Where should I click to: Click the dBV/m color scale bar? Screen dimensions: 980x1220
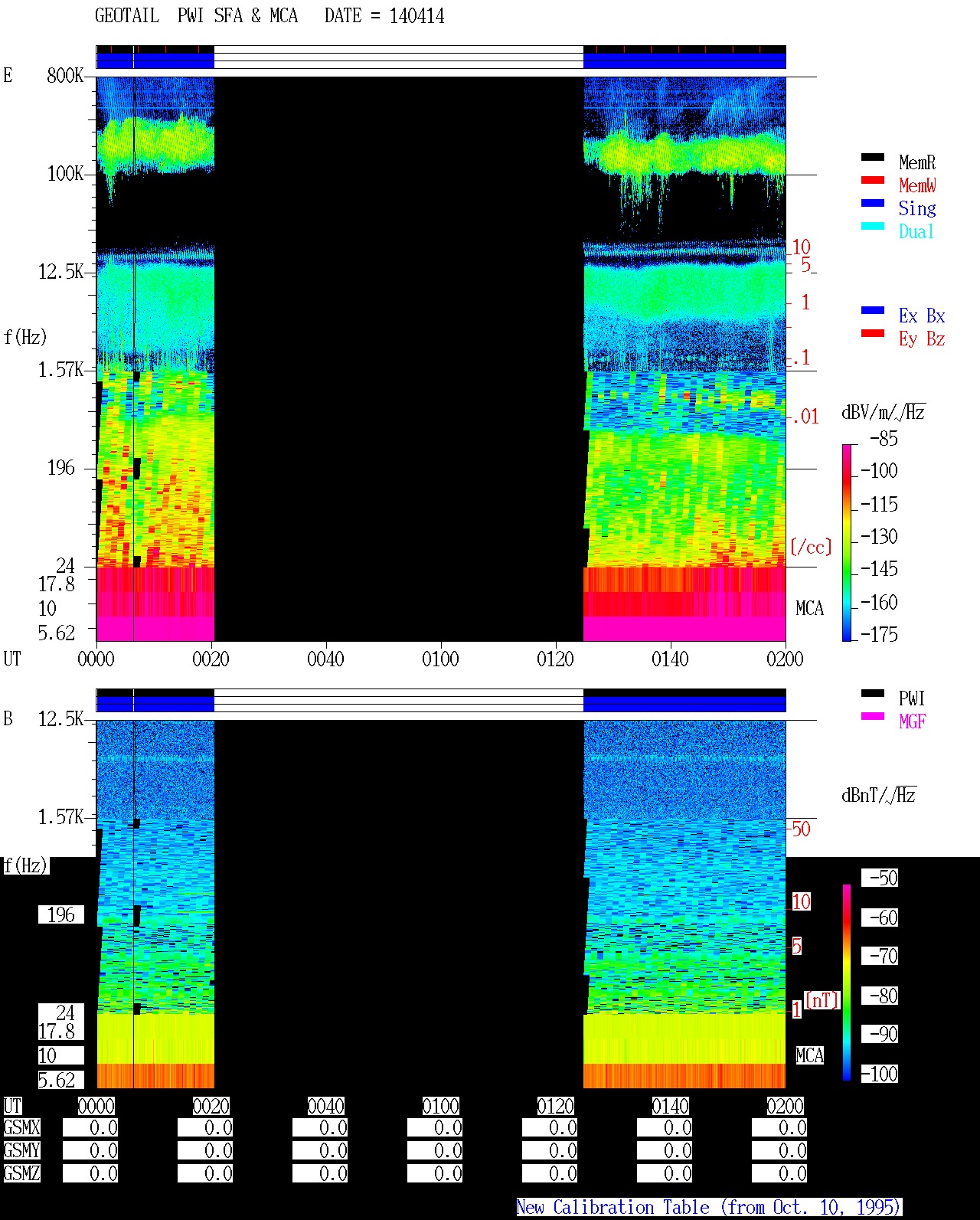[x=846, y=542]
